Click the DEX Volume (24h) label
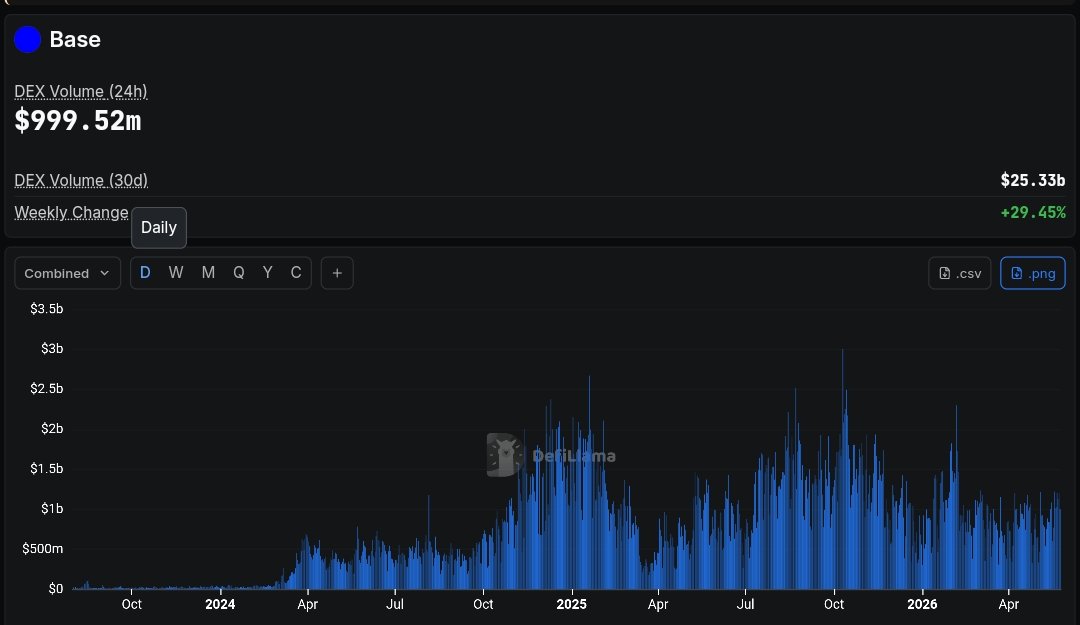Image resolution: width=1080 pixels, height=625 pixels. click(x=81, y=92)
